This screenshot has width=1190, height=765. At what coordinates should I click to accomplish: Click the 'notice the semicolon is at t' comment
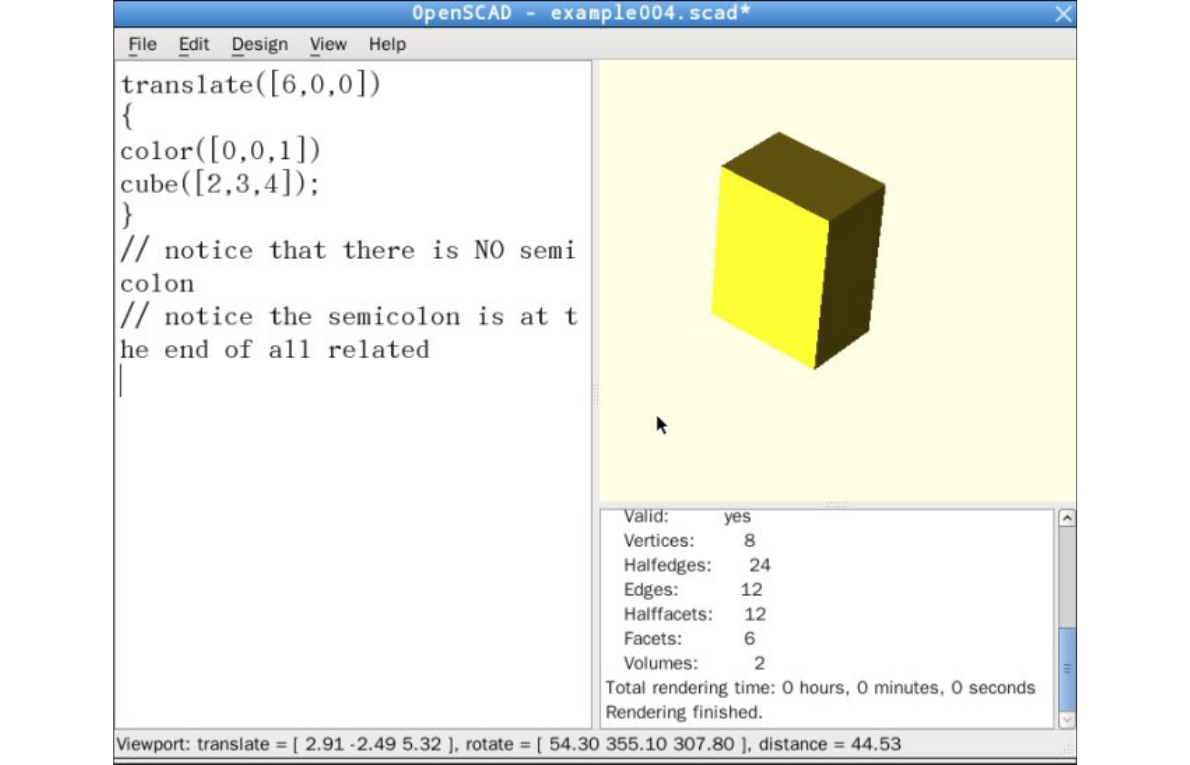349,316
